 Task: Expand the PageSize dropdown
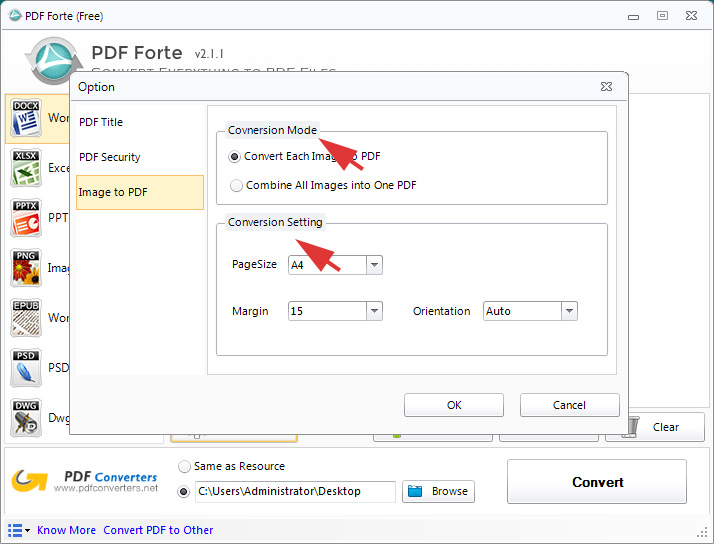[x=374, y=265]
